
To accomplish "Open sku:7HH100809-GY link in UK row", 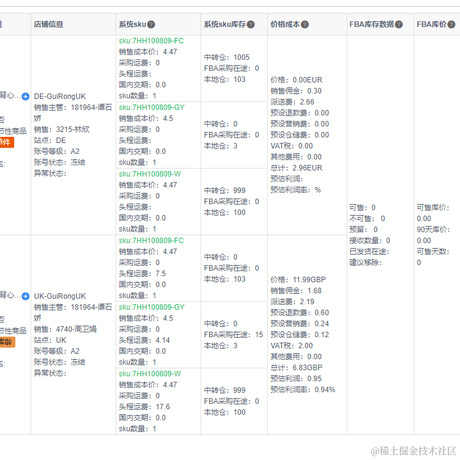I will coord(152,307).
